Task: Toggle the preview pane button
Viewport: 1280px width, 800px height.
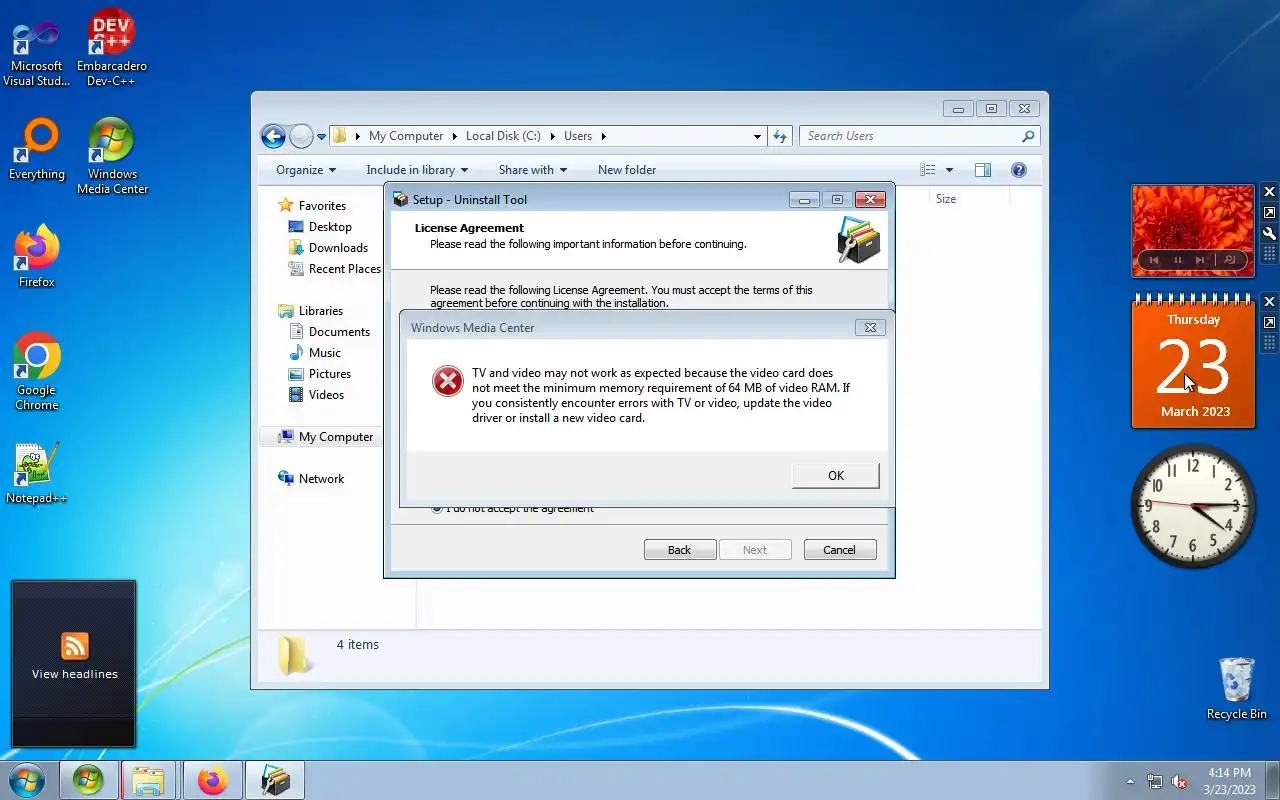Action: (x=983, y=170)
